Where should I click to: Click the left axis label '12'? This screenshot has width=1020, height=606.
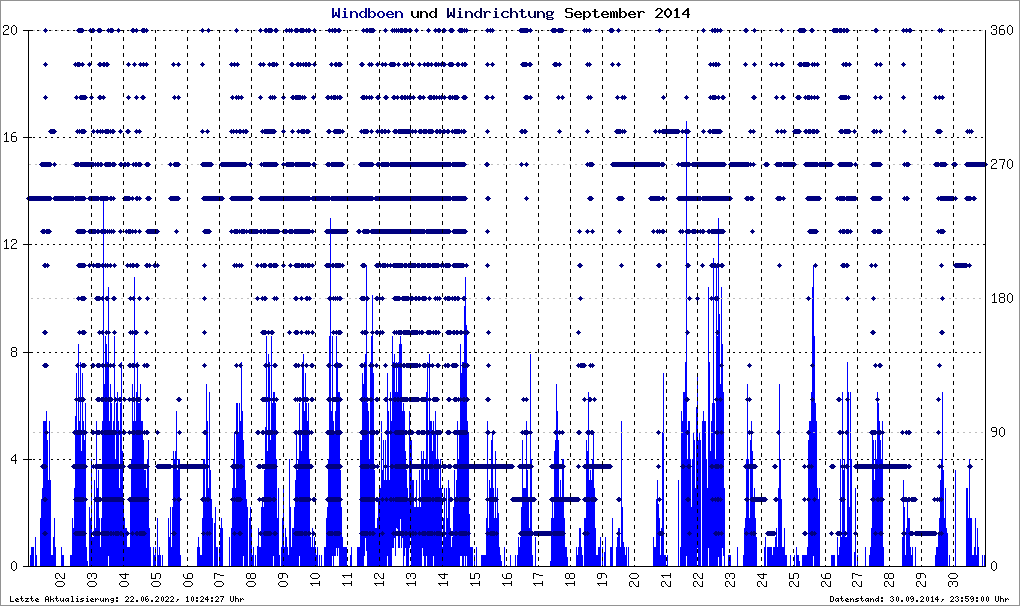coord(9,245)
